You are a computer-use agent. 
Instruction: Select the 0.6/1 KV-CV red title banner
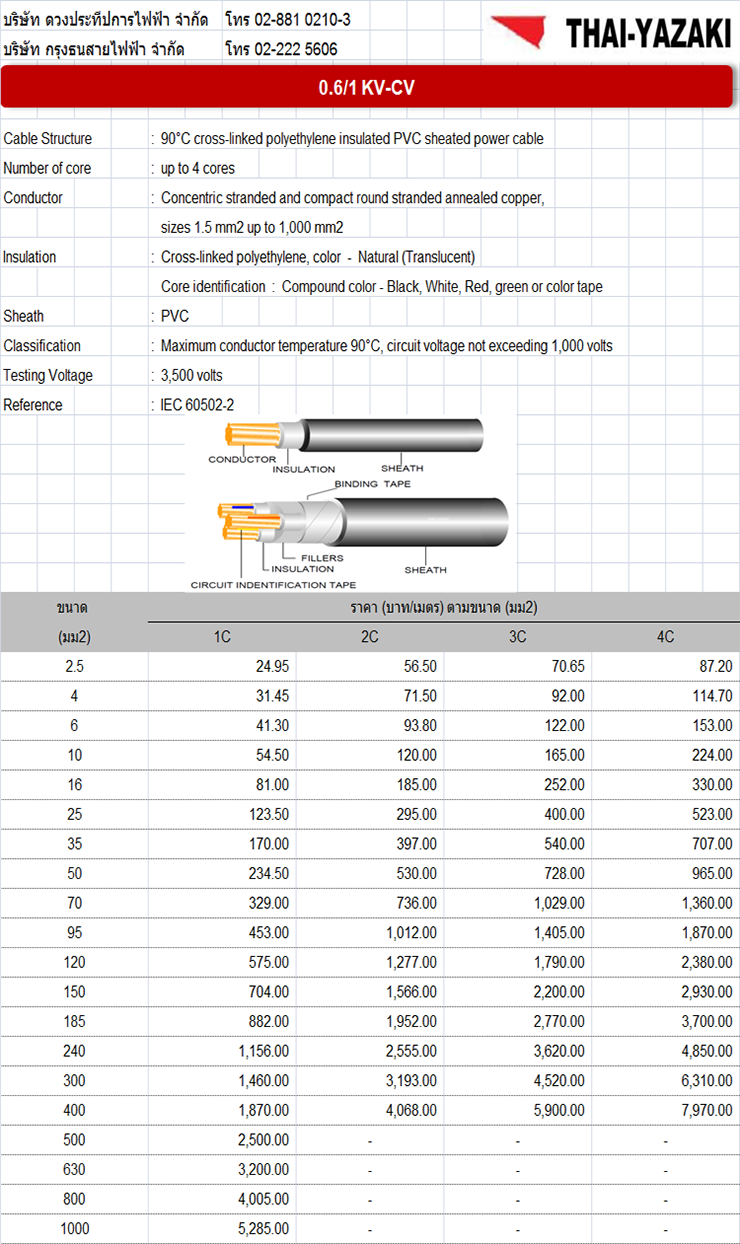click(367, 87)
